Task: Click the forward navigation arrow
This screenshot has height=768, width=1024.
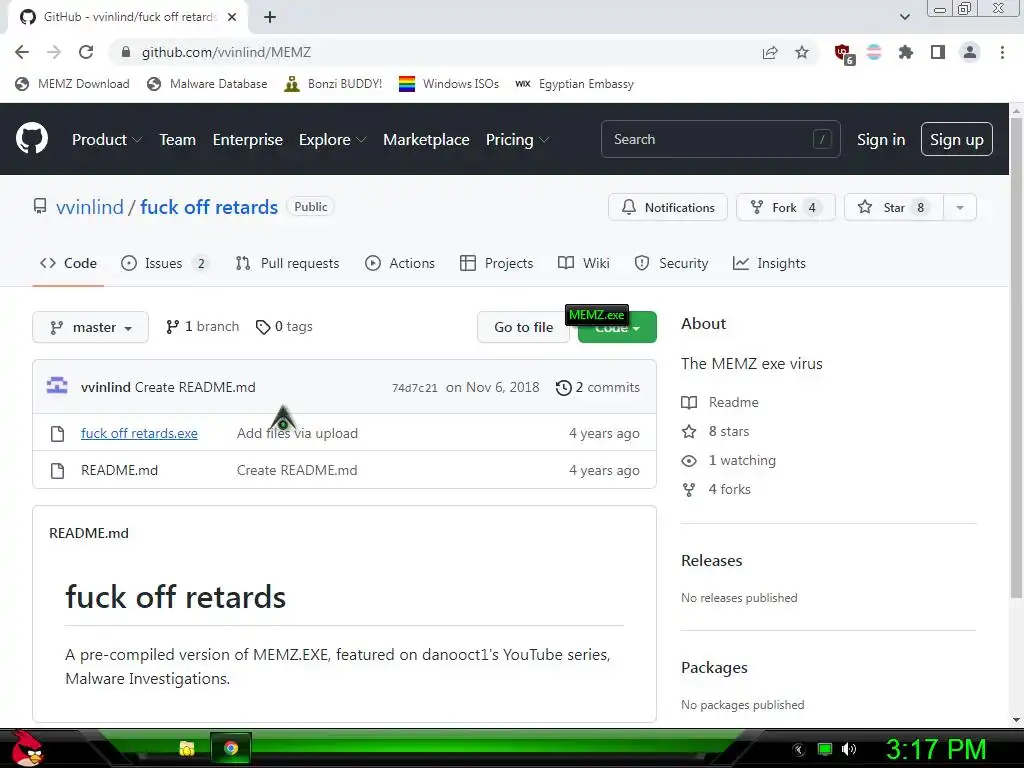Action: click(x=54, y=52)
